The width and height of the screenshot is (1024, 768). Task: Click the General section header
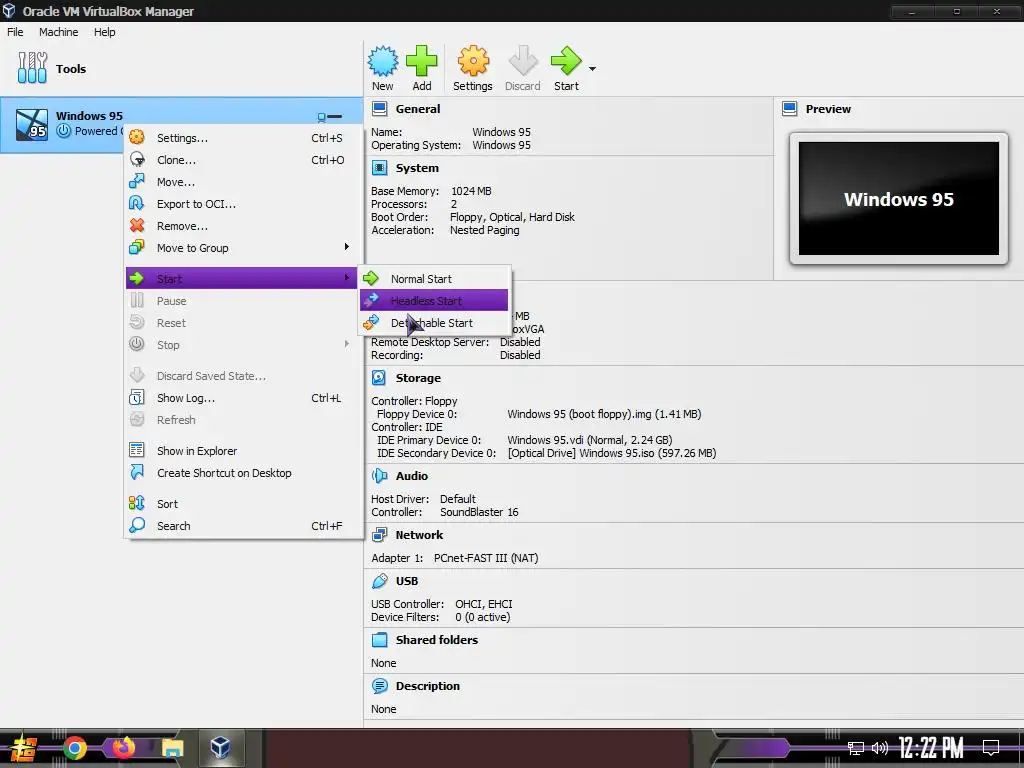tap(417, 109)
